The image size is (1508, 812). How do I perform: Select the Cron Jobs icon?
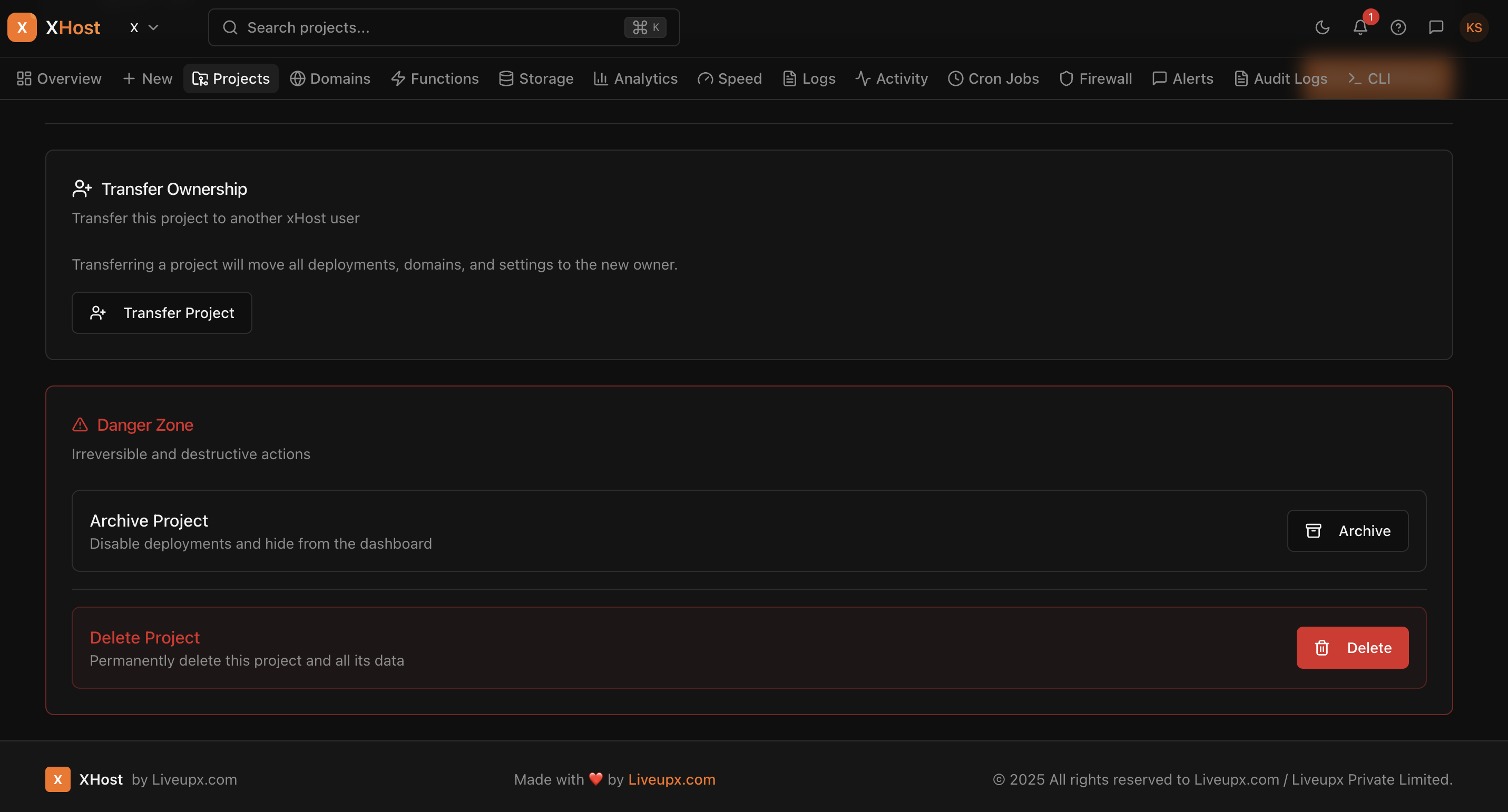tap(955, 78)
